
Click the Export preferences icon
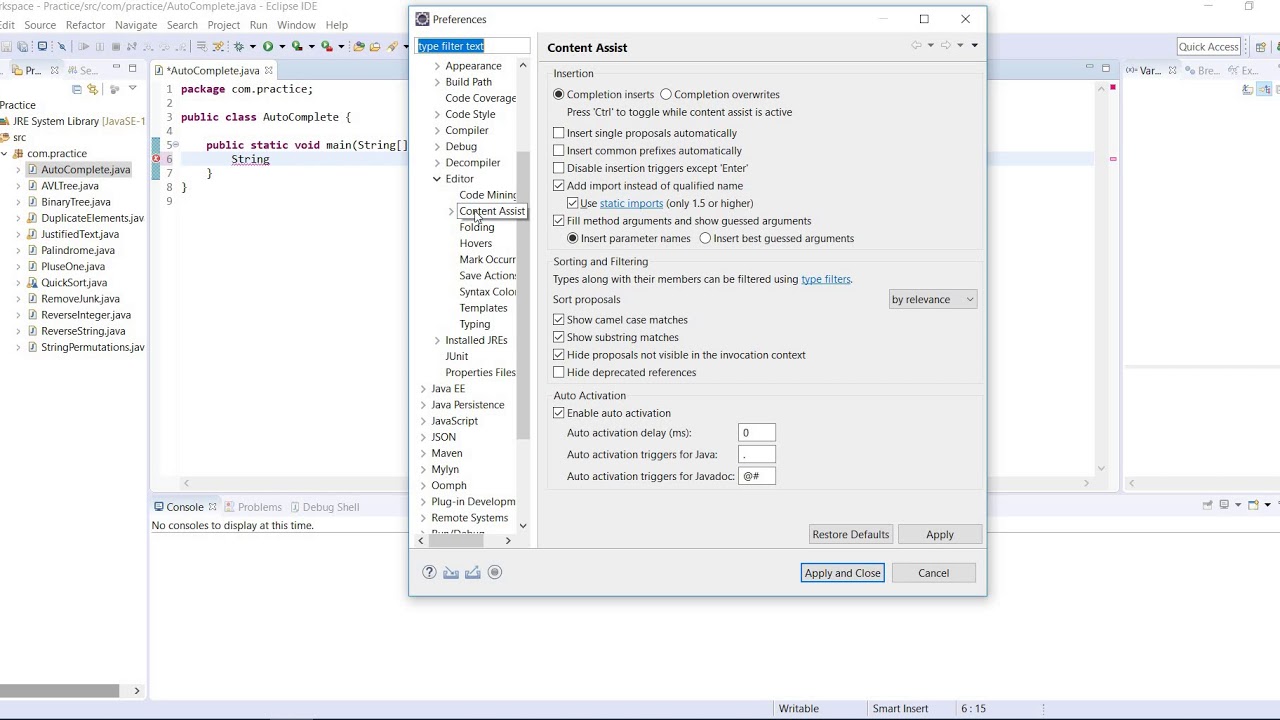[473, 572]
